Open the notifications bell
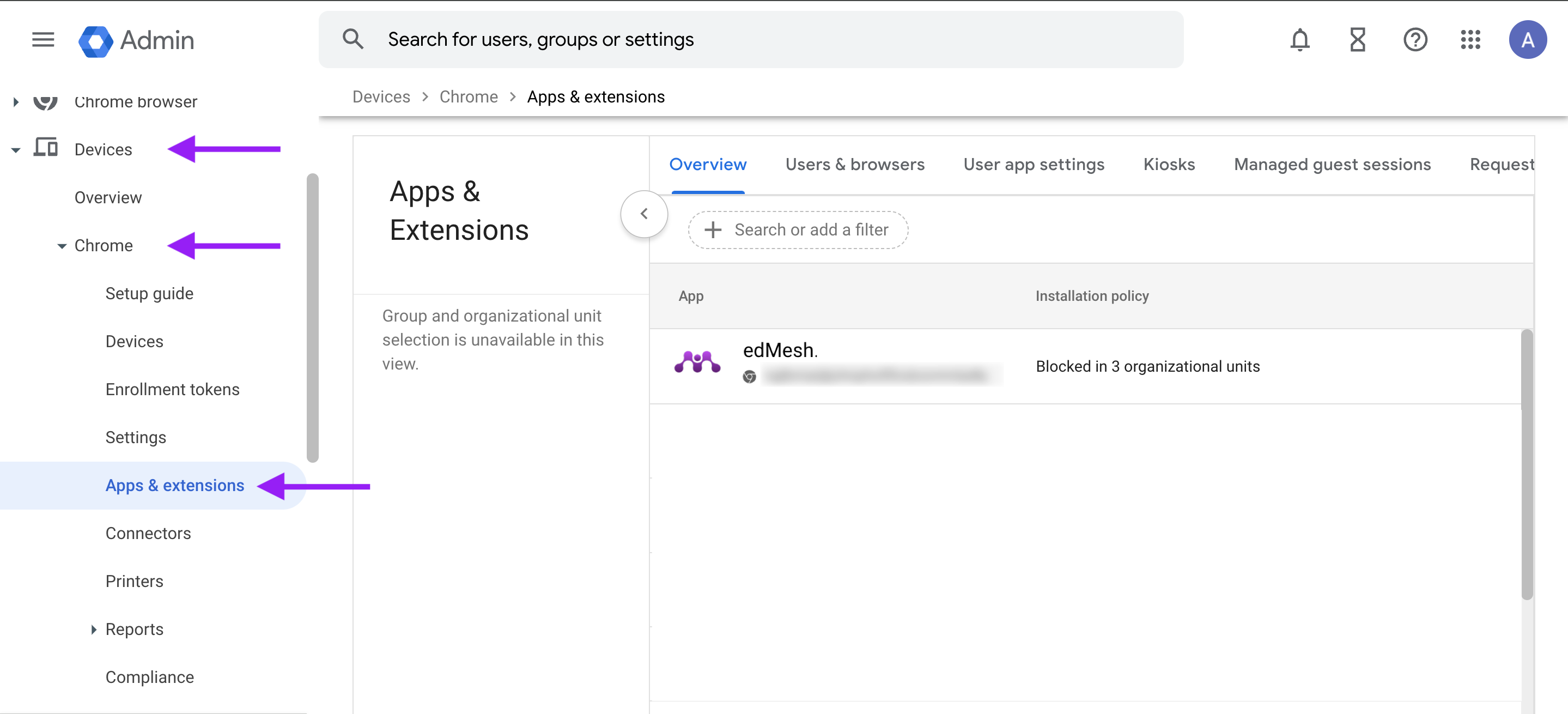This screenshot has height=714, width=1568. (1299, 40)
